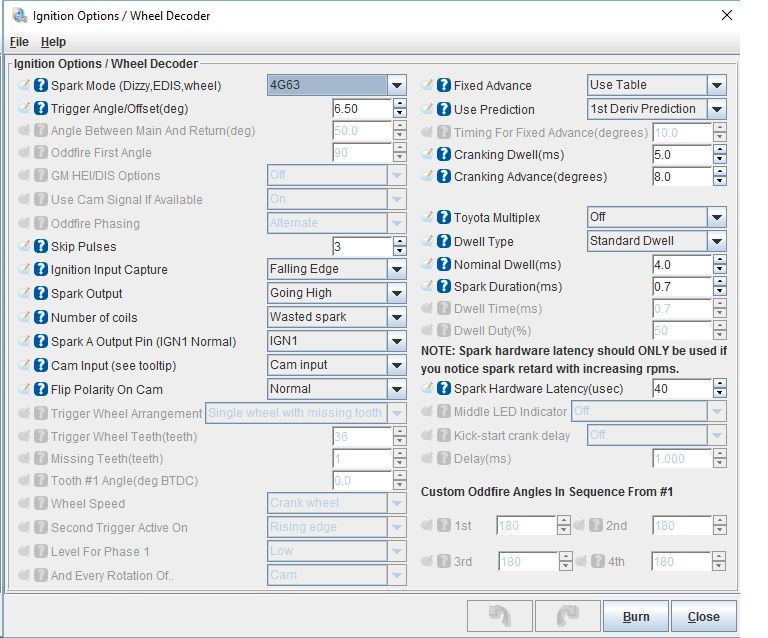Click the redo arrow button

coord(568,616)
